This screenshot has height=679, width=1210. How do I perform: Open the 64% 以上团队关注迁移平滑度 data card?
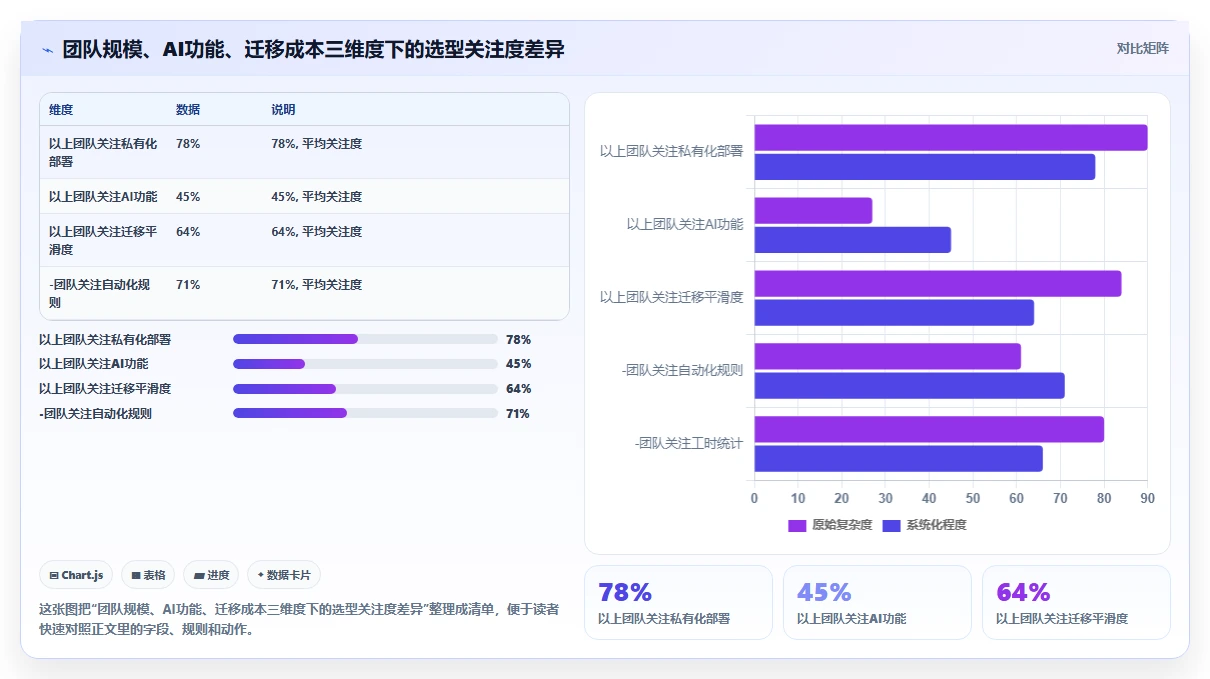1076,602
